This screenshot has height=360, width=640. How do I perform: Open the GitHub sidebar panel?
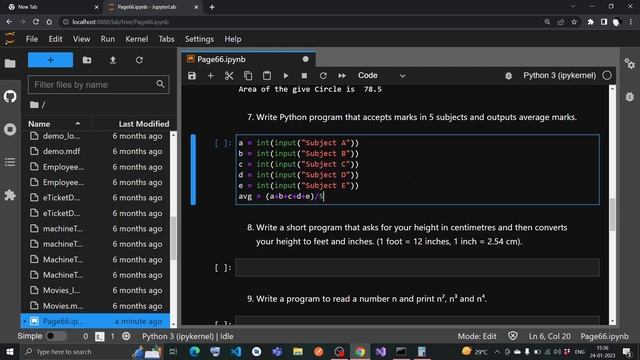tap(10, 96)
